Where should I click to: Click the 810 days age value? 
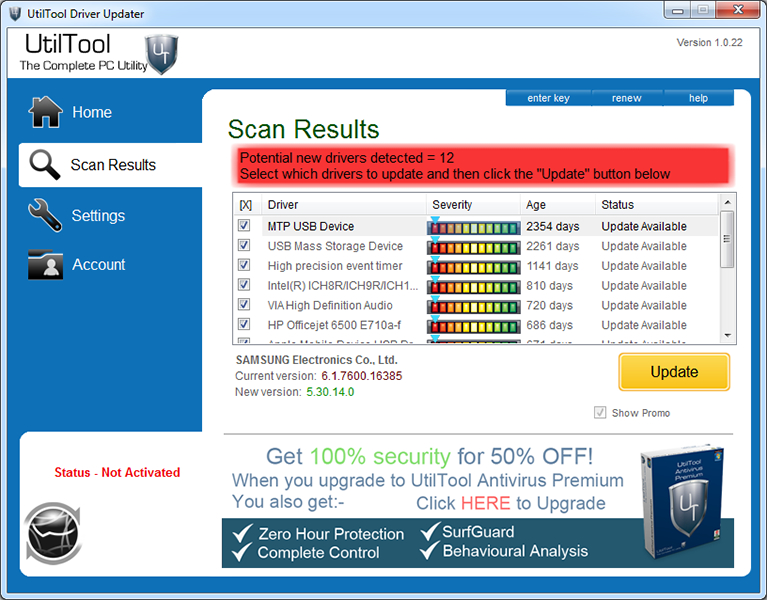tap(549, 286)
